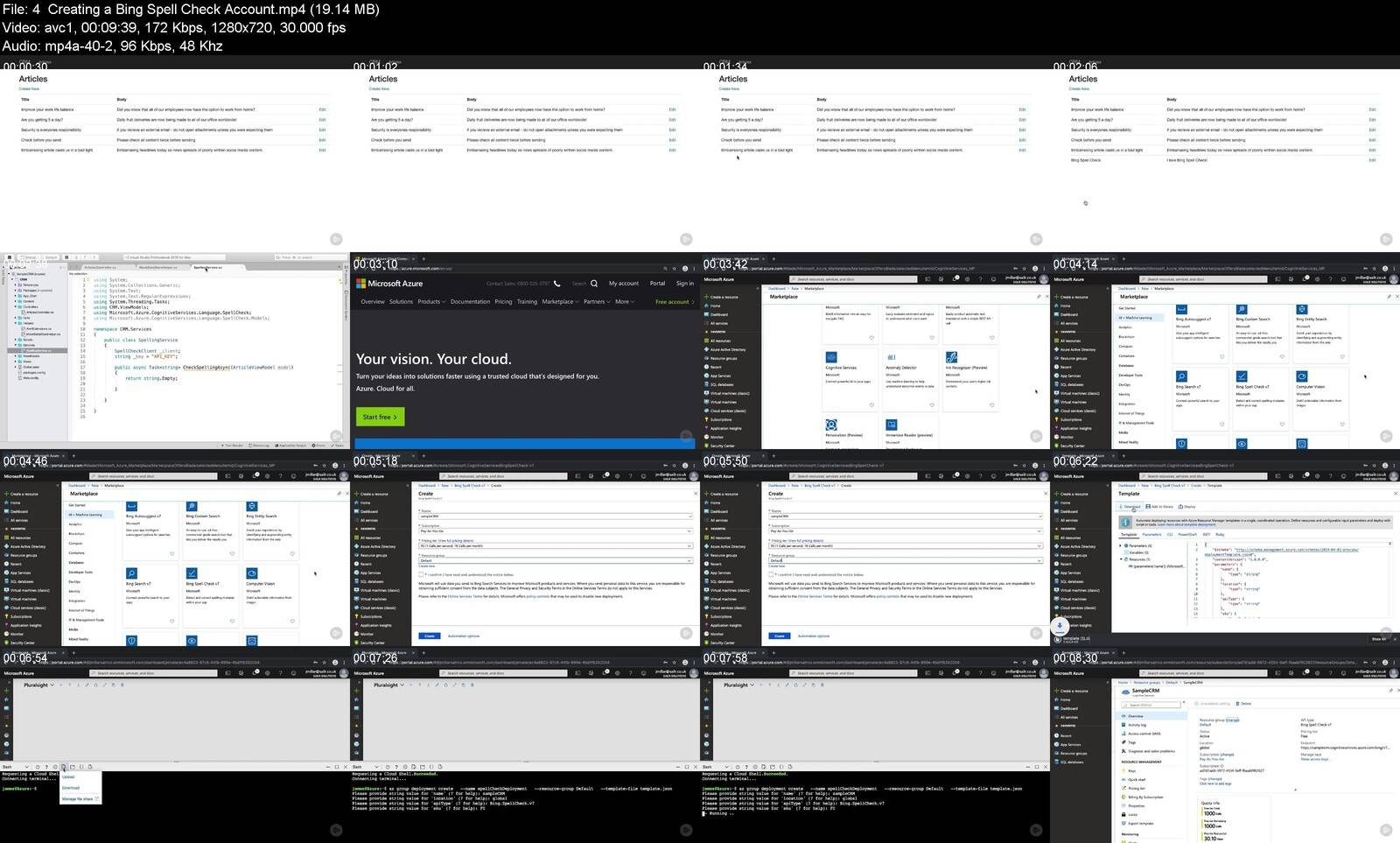1400x843 pixels.
Task: Click Bing Custom Search icon in 00:04:14 frame
Action: point(1242,310)
